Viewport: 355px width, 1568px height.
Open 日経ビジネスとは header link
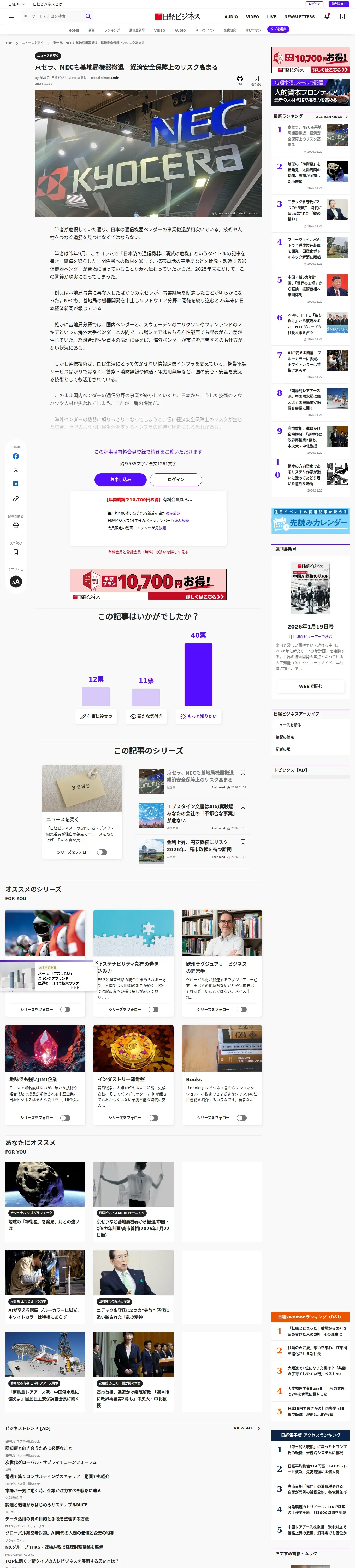click(48, 4)
